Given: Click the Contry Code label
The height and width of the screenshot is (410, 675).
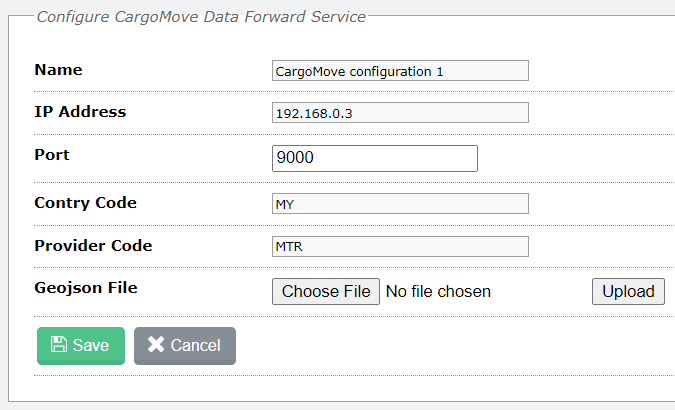Looking at the screenshot, I should pyautogui.click(x=86, y=203).
